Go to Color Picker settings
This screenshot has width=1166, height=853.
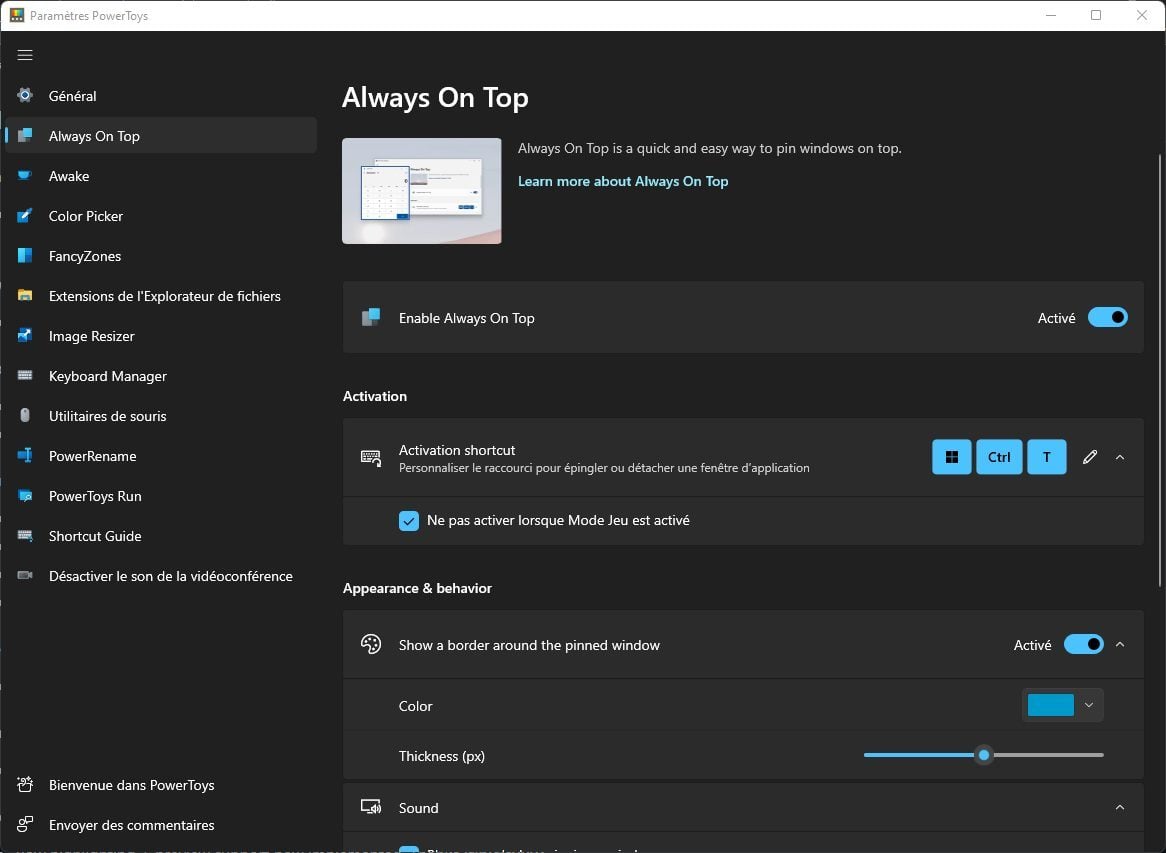161,216
